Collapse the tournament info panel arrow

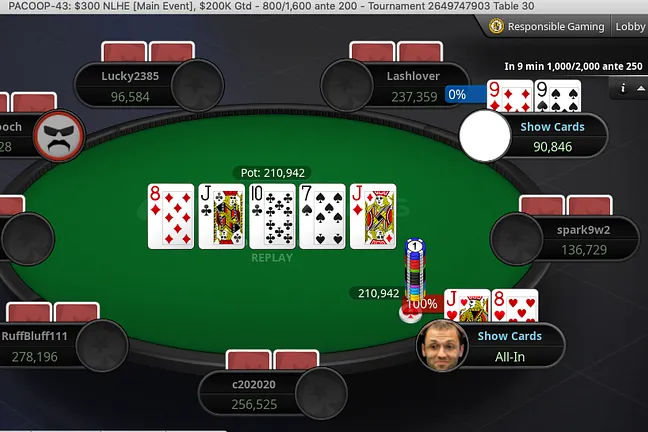click(x=641, y=88)
